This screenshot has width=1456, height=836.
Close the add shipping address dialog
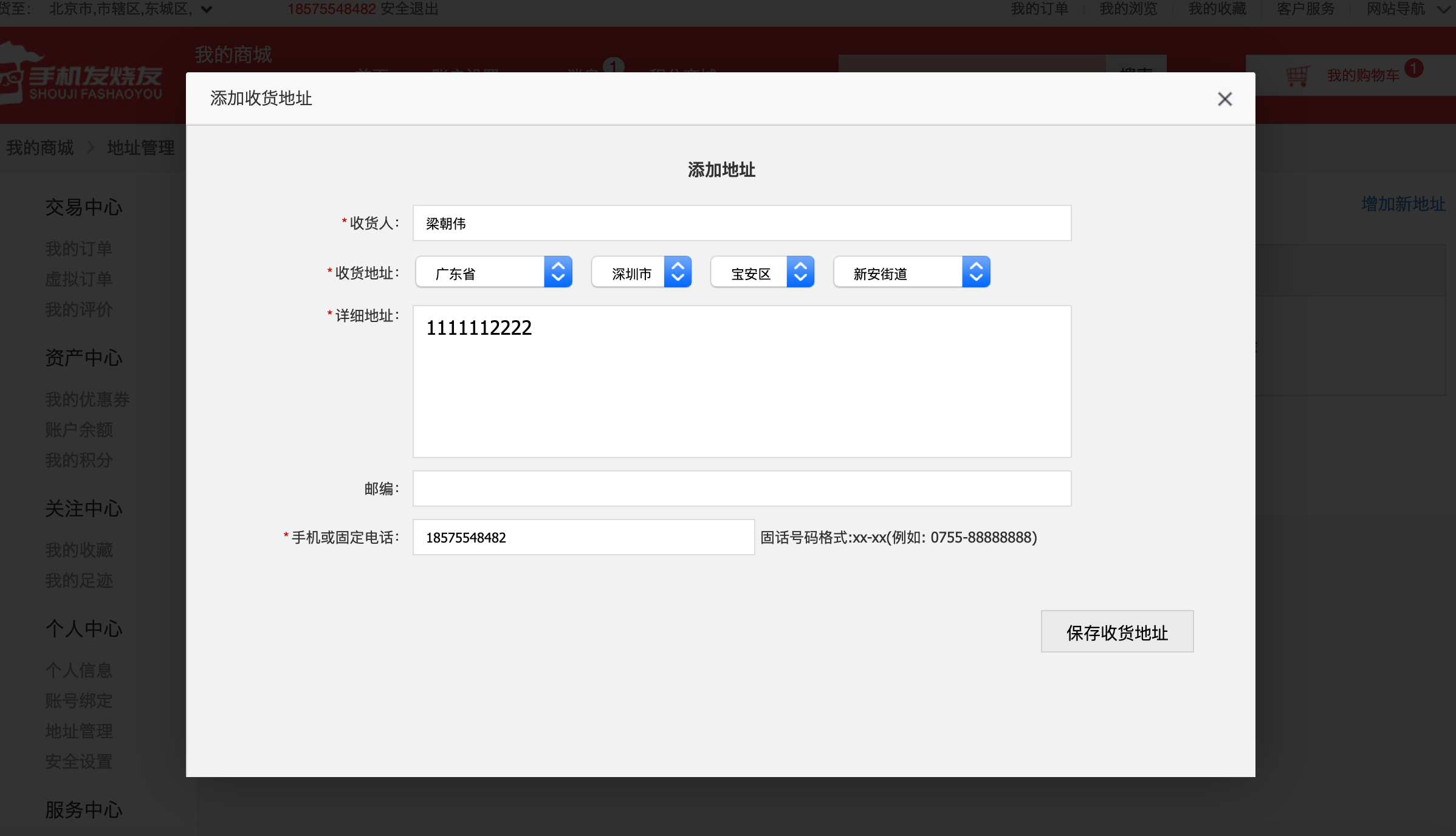click(1224, 99)
